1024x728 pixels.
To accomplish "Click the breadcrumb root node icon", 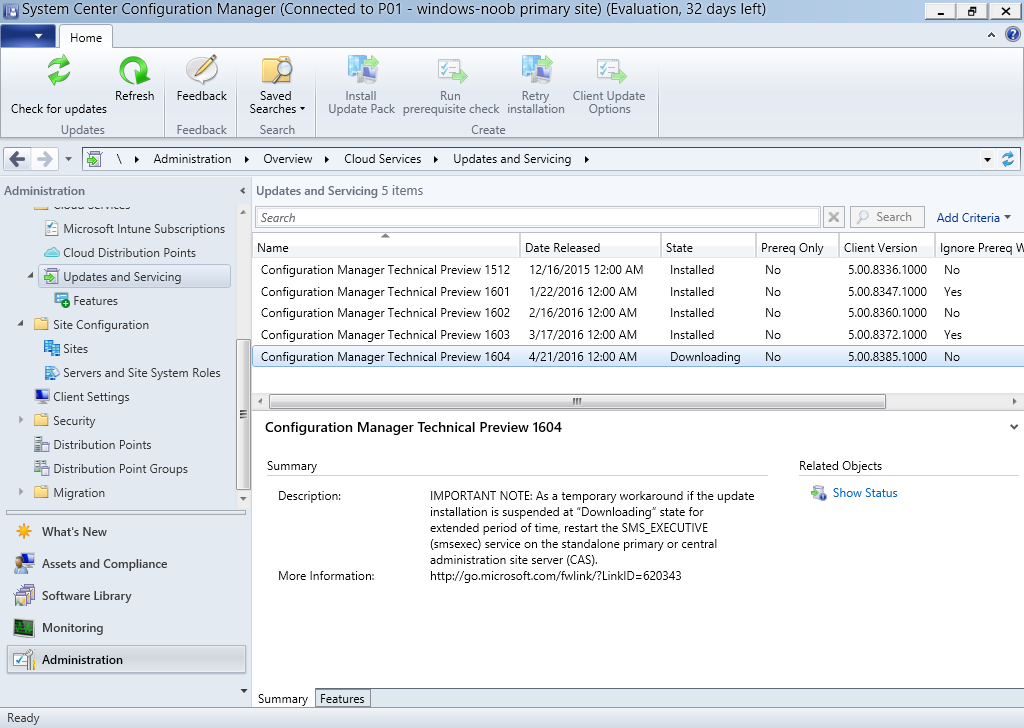I will (x=94, y=159).
